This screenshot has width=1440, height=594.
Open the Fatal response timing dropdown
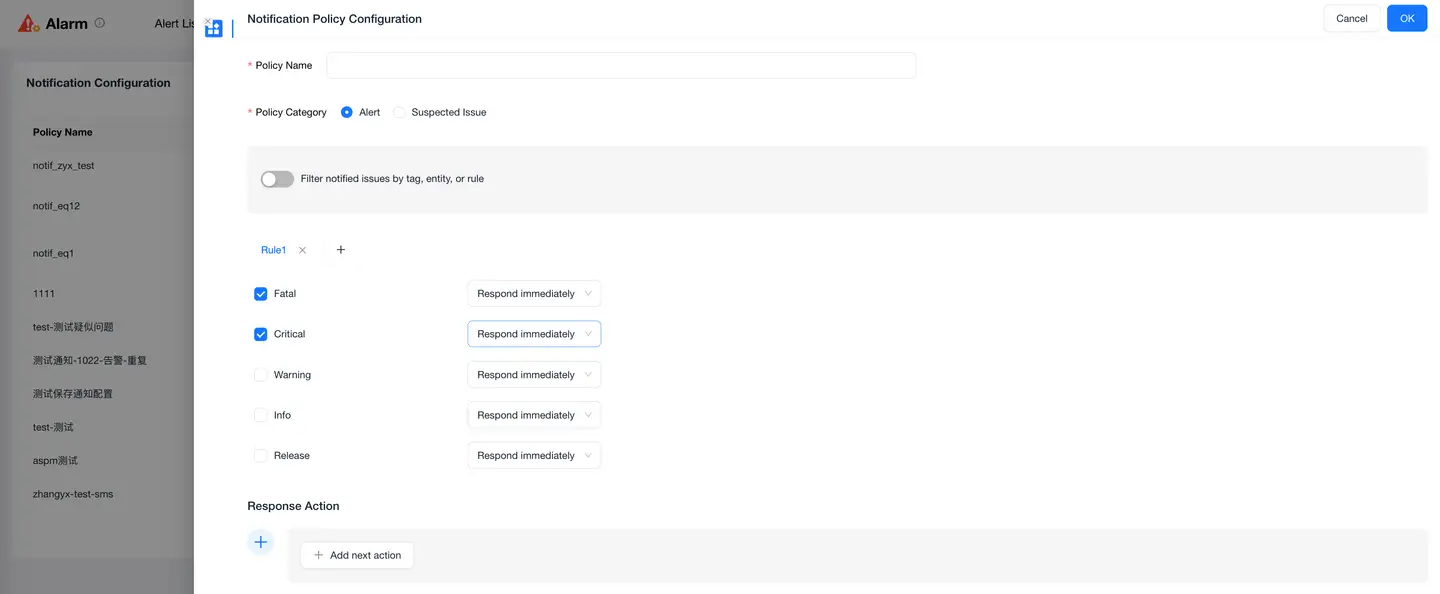tap(534, 293)
